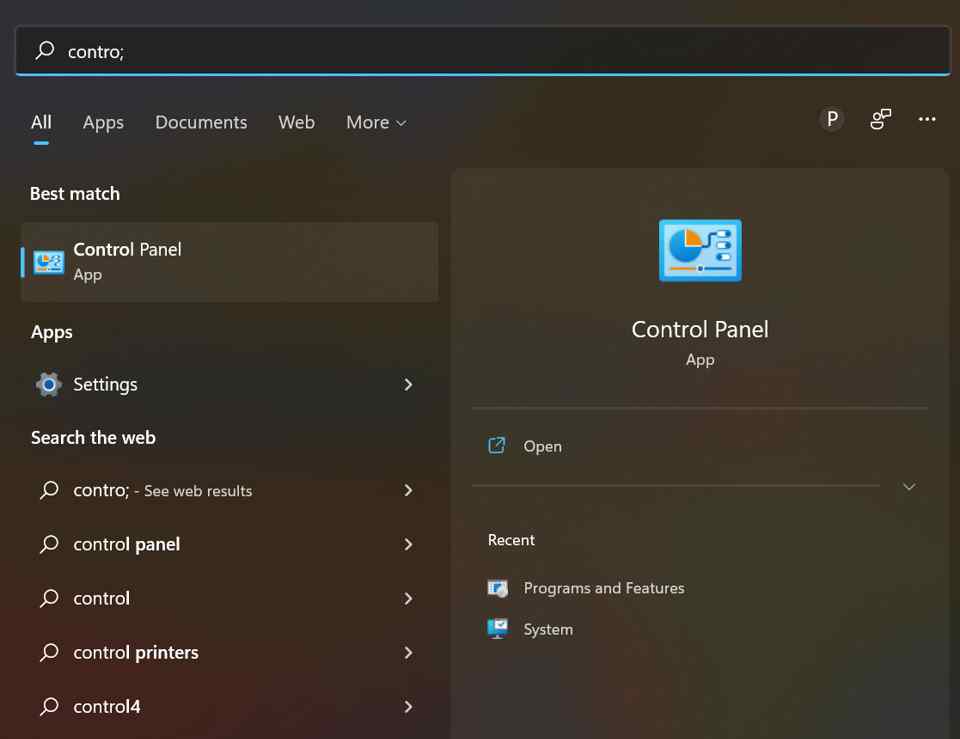Click the Open external-link icon
The image size is (960, 739).
(497, 445)
